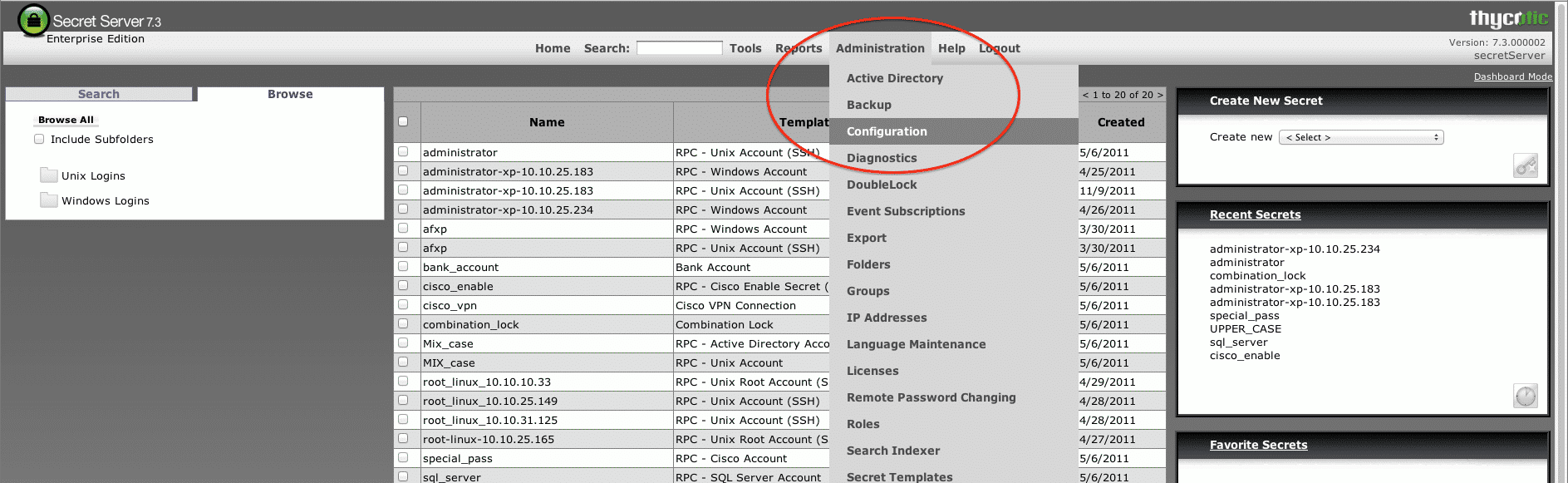Sort by the Name column header
The image size is (1568, 483).
(547, 122)
